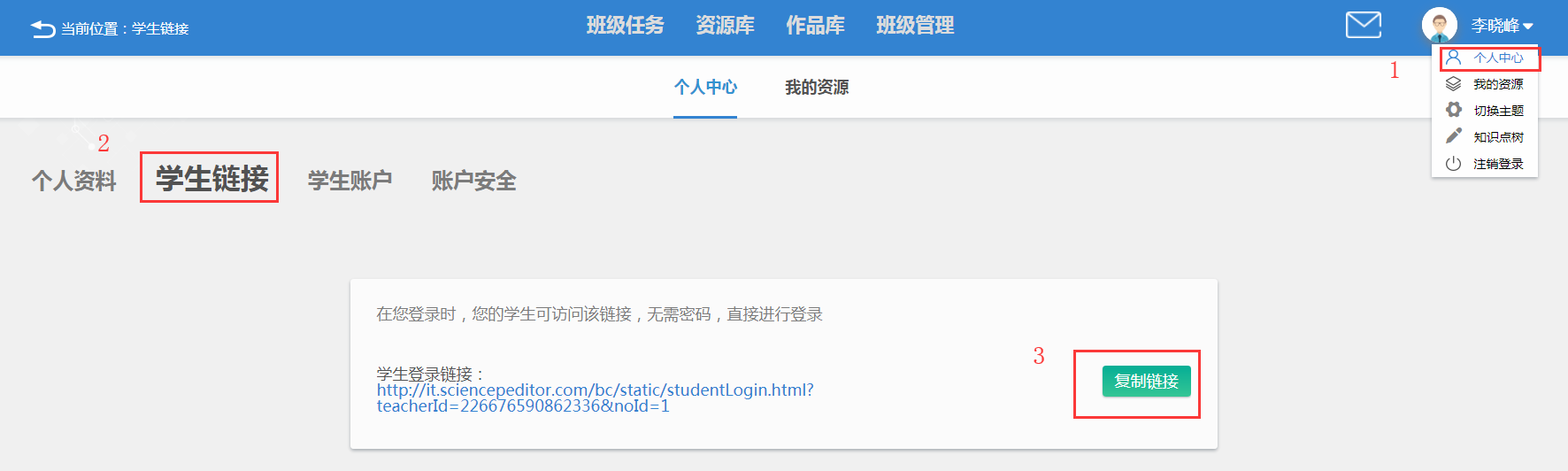The height and width of the screenshot is (471, 1568).
Task: Click the layers icon beside 我的资源
Action: tap(1453, 84)
